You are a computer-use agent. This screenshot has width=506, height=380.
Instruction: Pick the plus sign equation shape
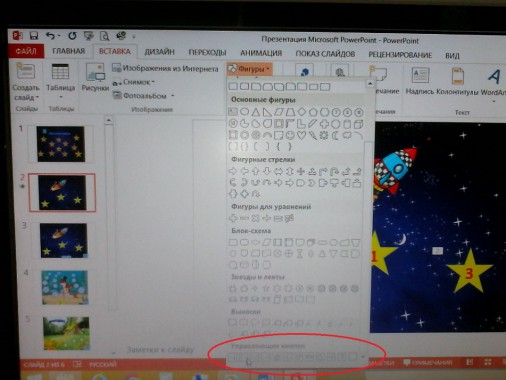[233, 218]
